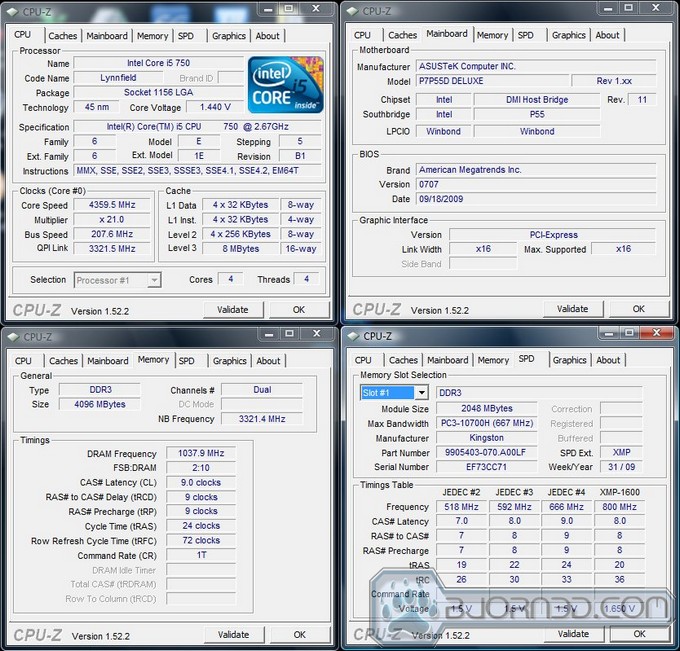The height and width of the screenshot is (651, 680).
Task: Click the Max Bandwidth PC3-10700H (667 MHz) field
Action: pyautogui.click(x=486, y=423)
